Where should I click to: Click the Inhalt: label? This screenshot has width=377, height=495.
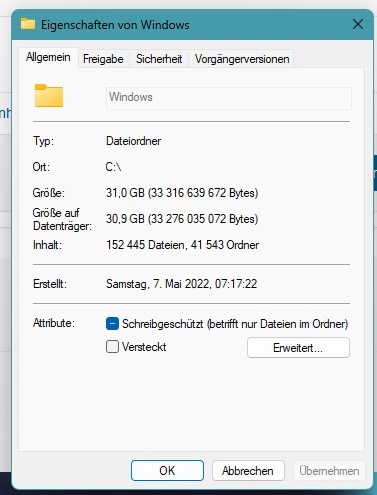pyautogui.click(x=47, y=245)
